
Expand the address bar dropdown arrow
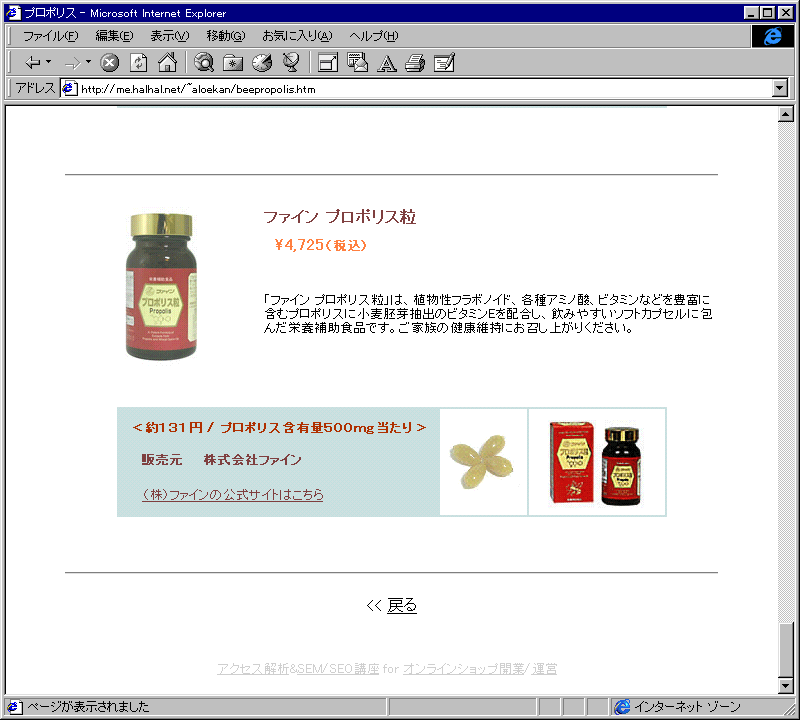[780, 88]
